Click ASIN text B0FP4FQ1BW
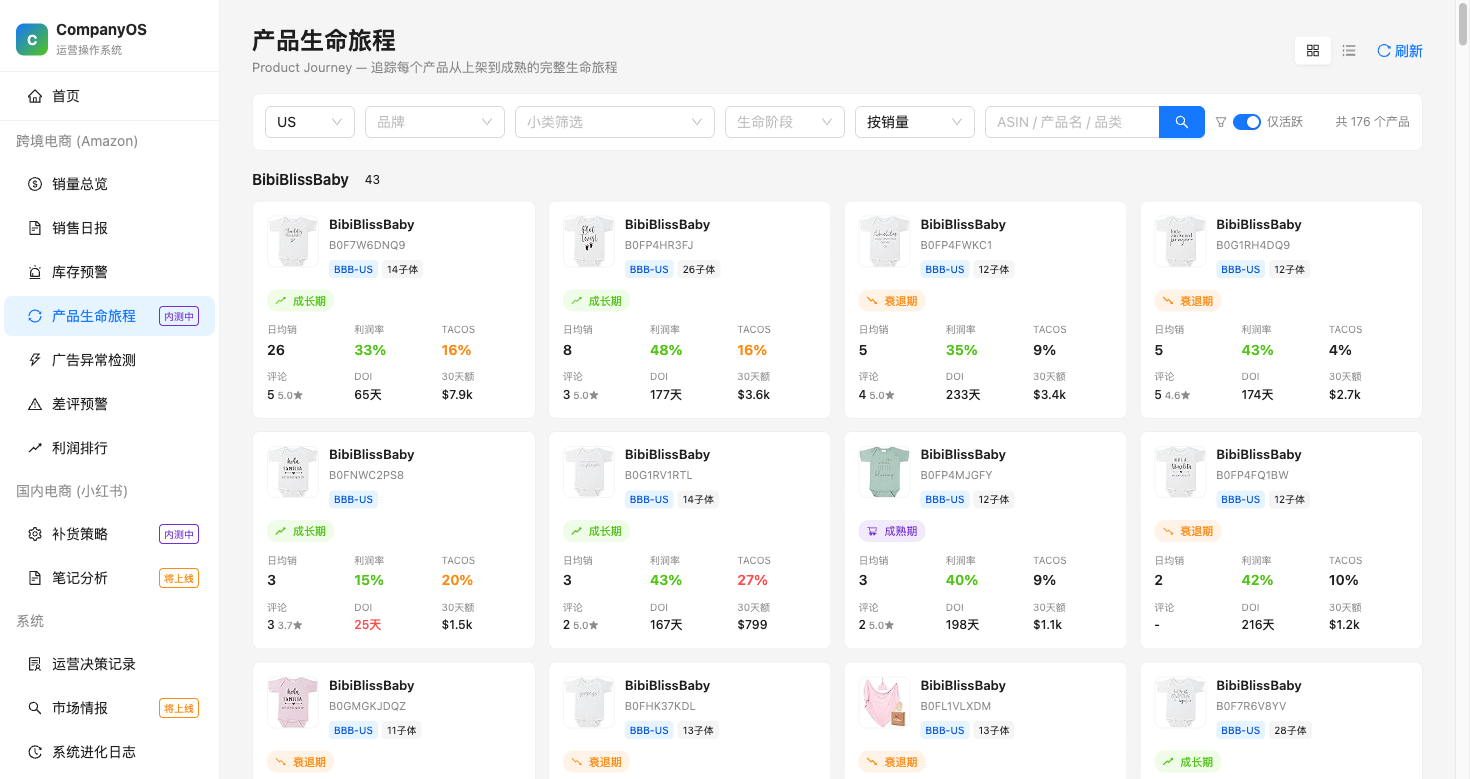 point(1252,475)
